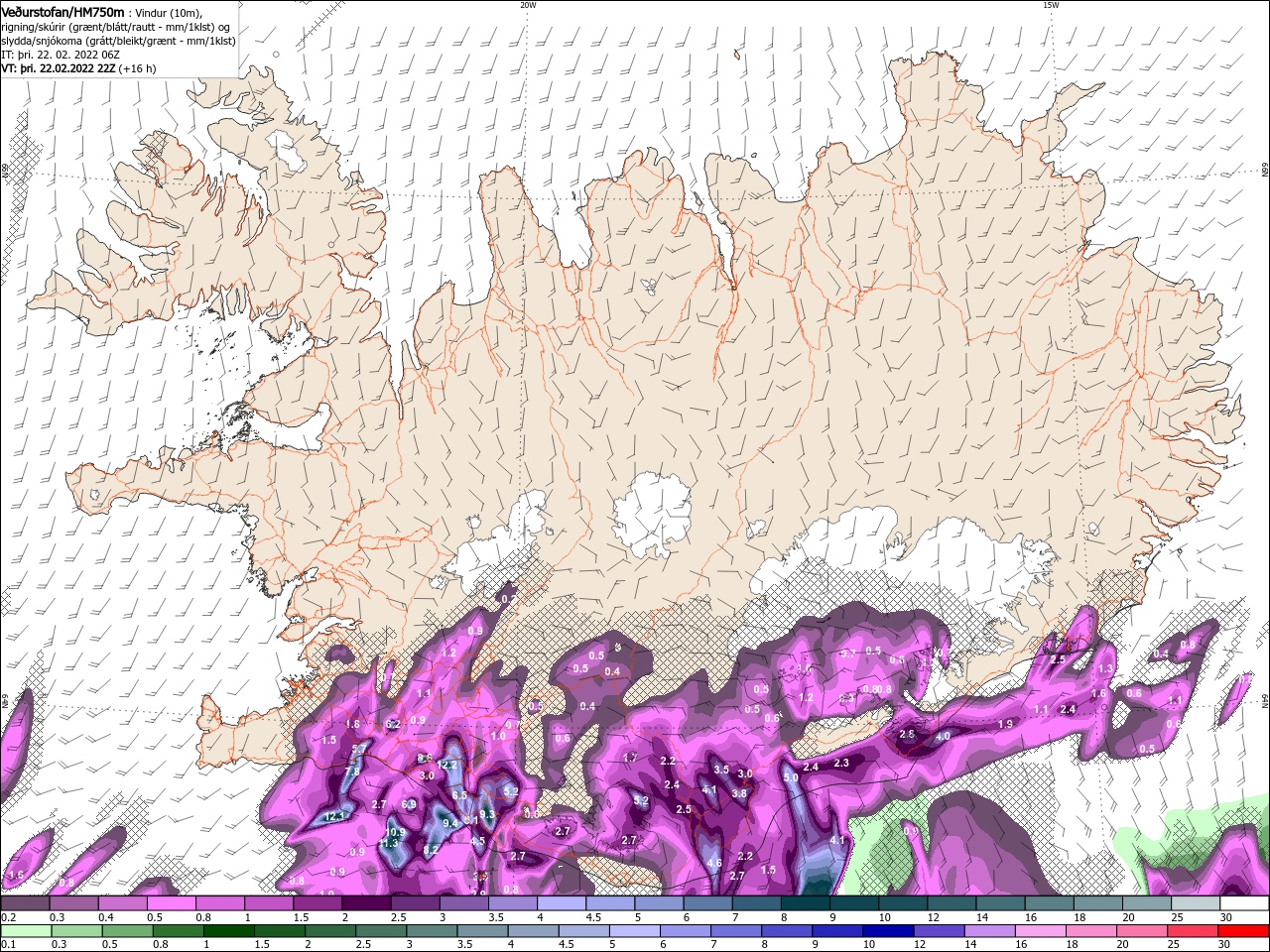Click lower legend swatch between 3 and 3.5
This screenshot has height=952, width=1270.
point(433,931)
